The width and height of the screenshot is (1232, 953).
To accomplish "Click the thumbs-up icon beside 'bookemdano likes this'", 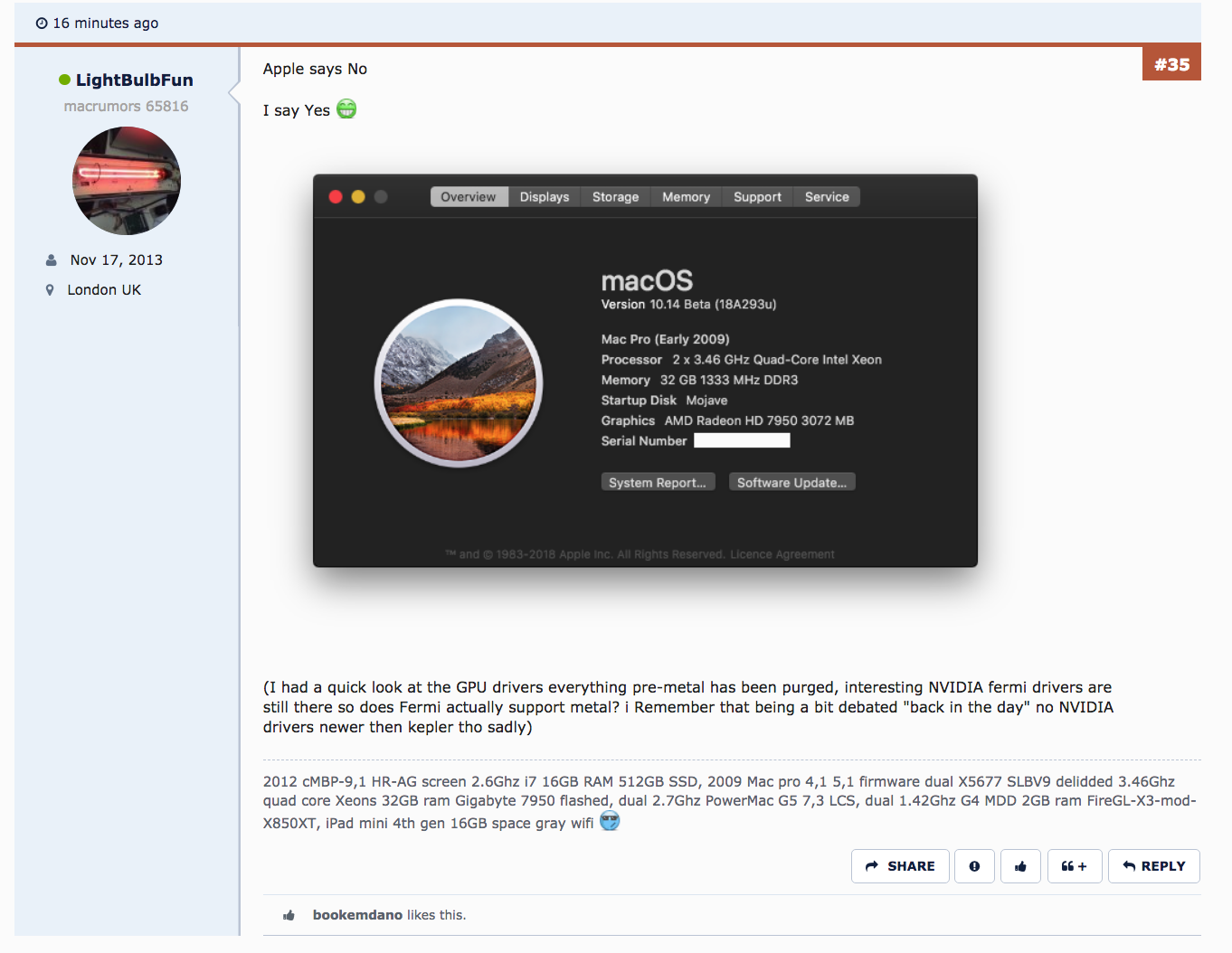I will (x=289, y=915).
